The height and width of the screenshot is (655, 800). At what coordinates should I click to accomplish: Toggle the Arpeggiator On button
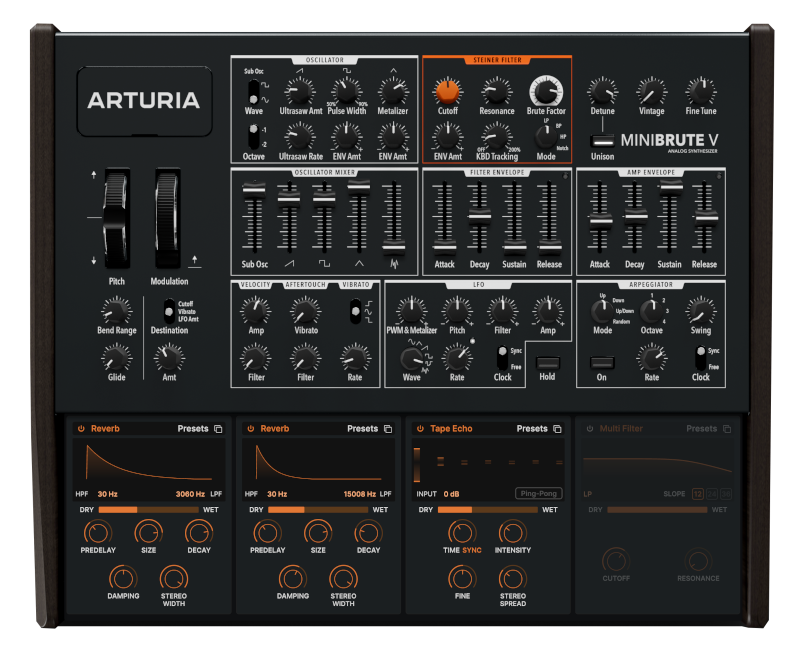[602, 363]
